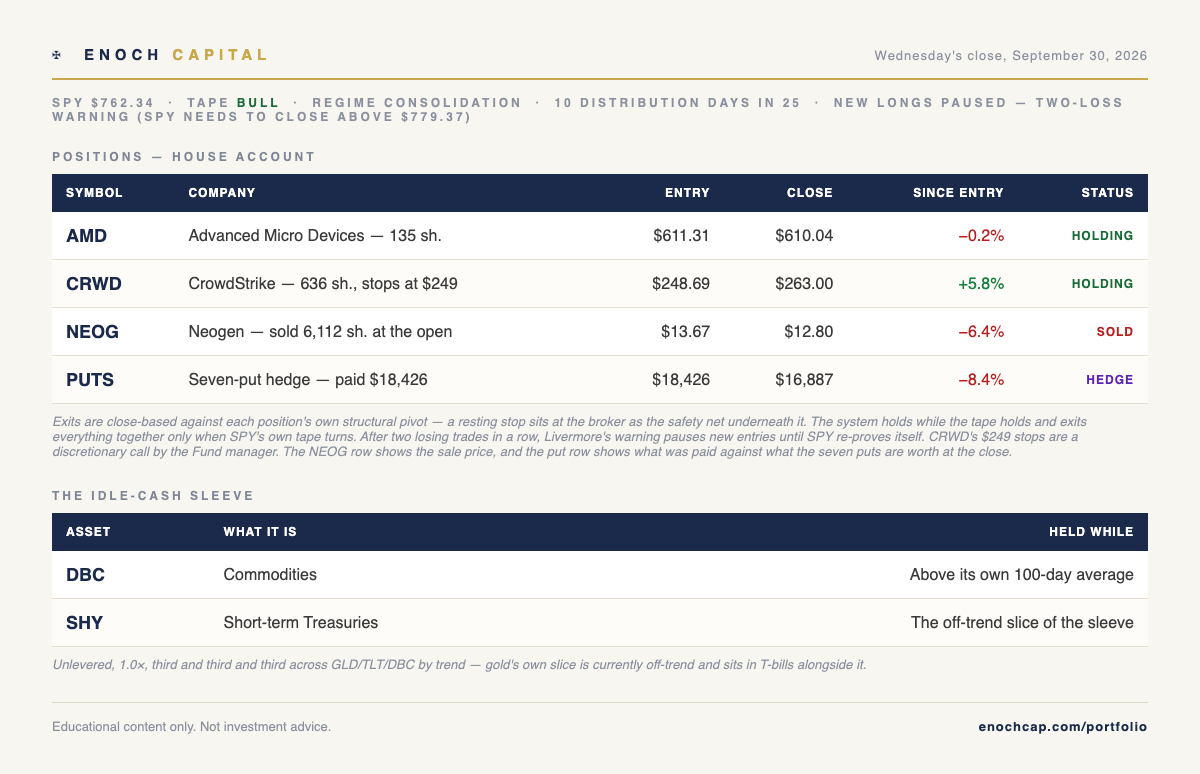Open the enochcap.com/portfolio link

click(1063, 727)
